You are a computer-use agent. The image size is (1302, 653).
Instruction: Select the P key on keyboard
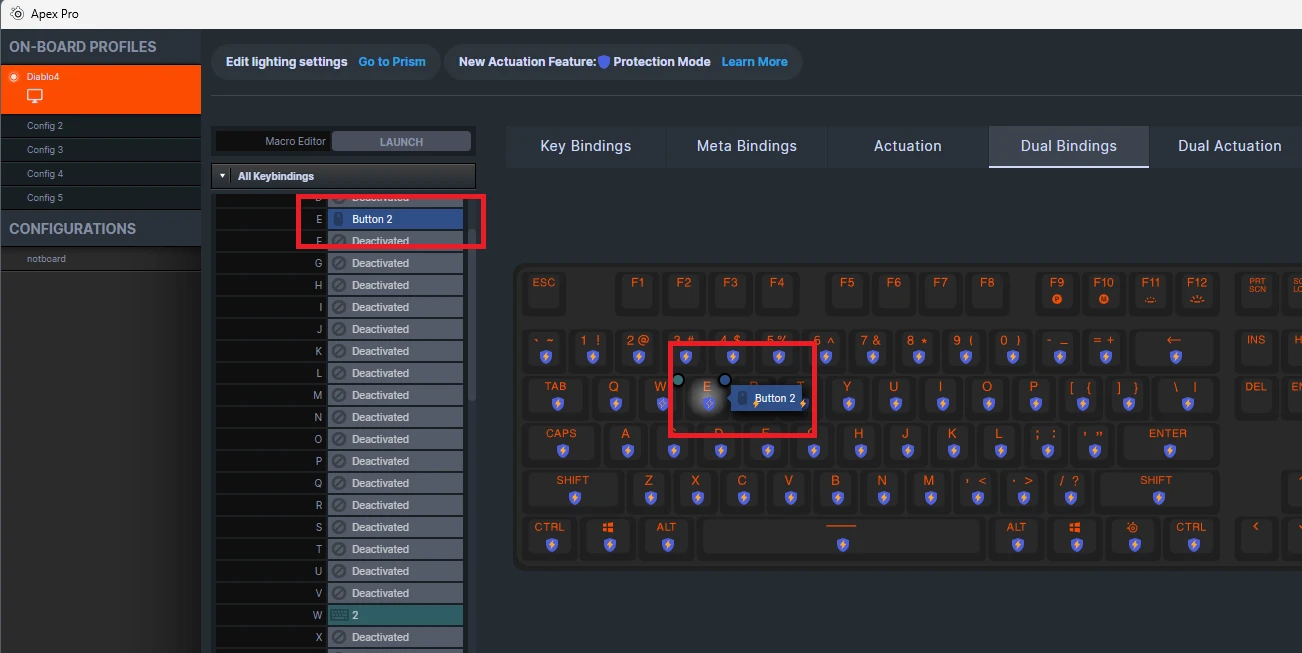[x=1034, y=396]
